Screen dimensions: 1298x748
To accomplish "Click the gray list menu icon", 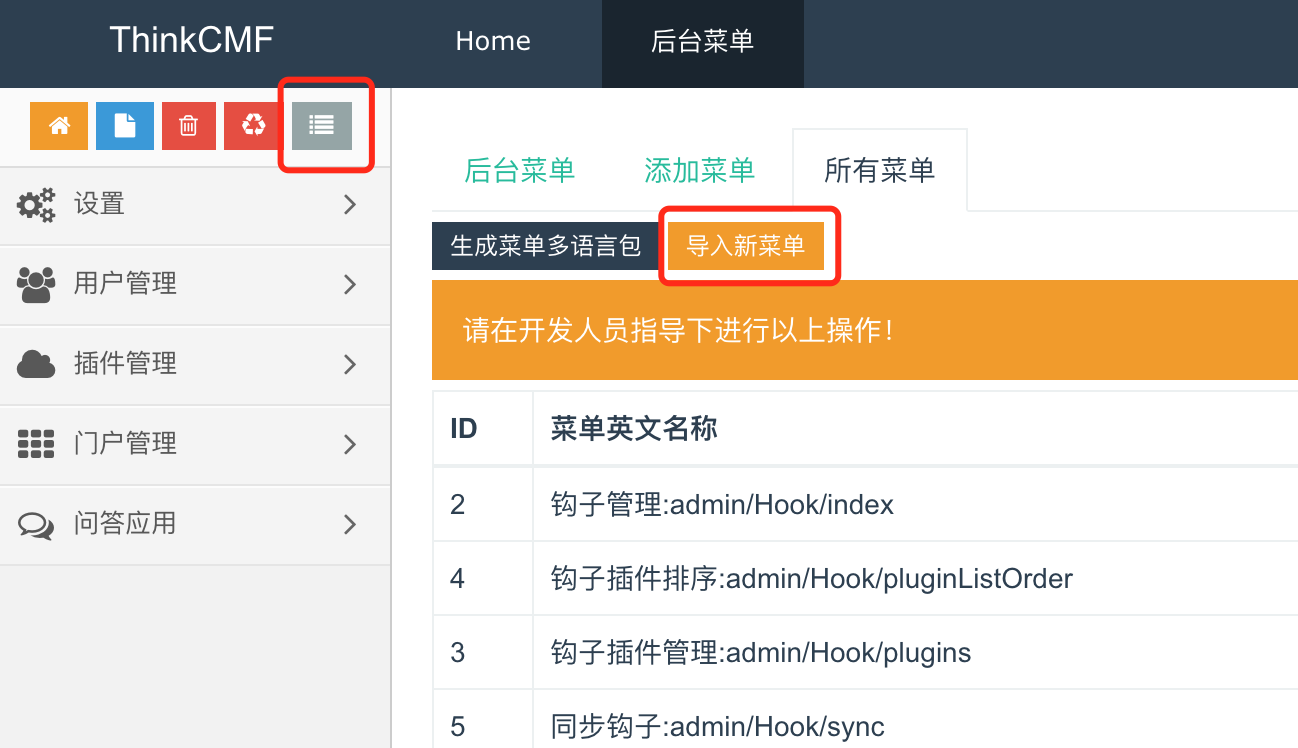I will pos(322,126).
